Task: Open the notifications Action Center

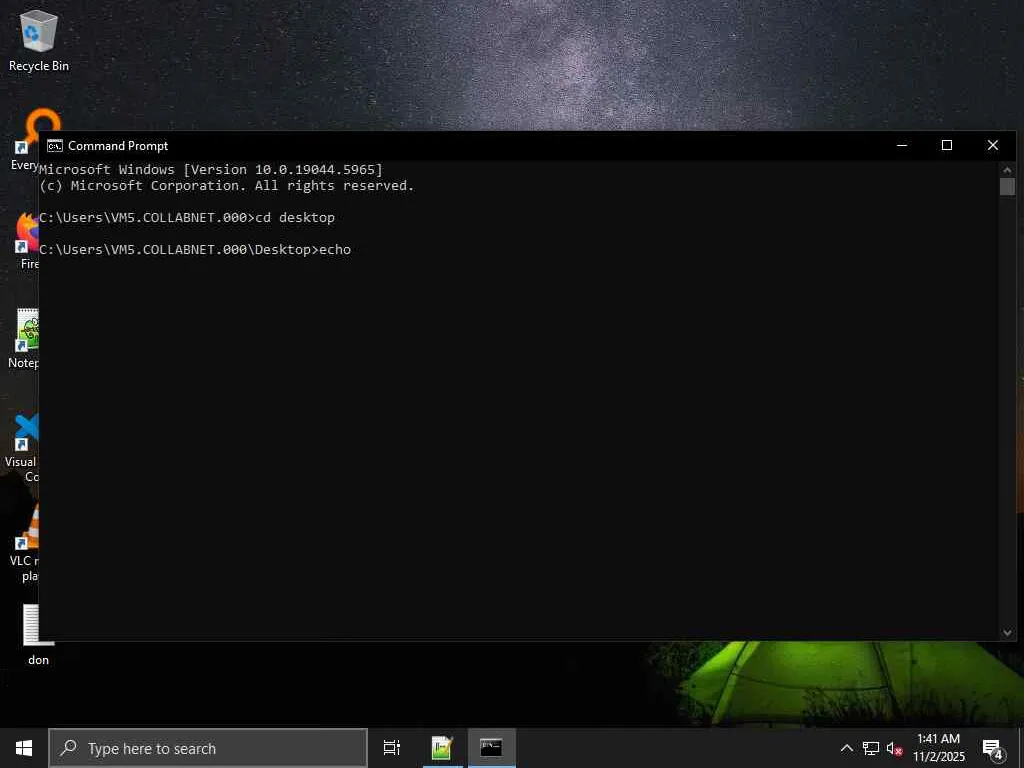Action: 993,748
